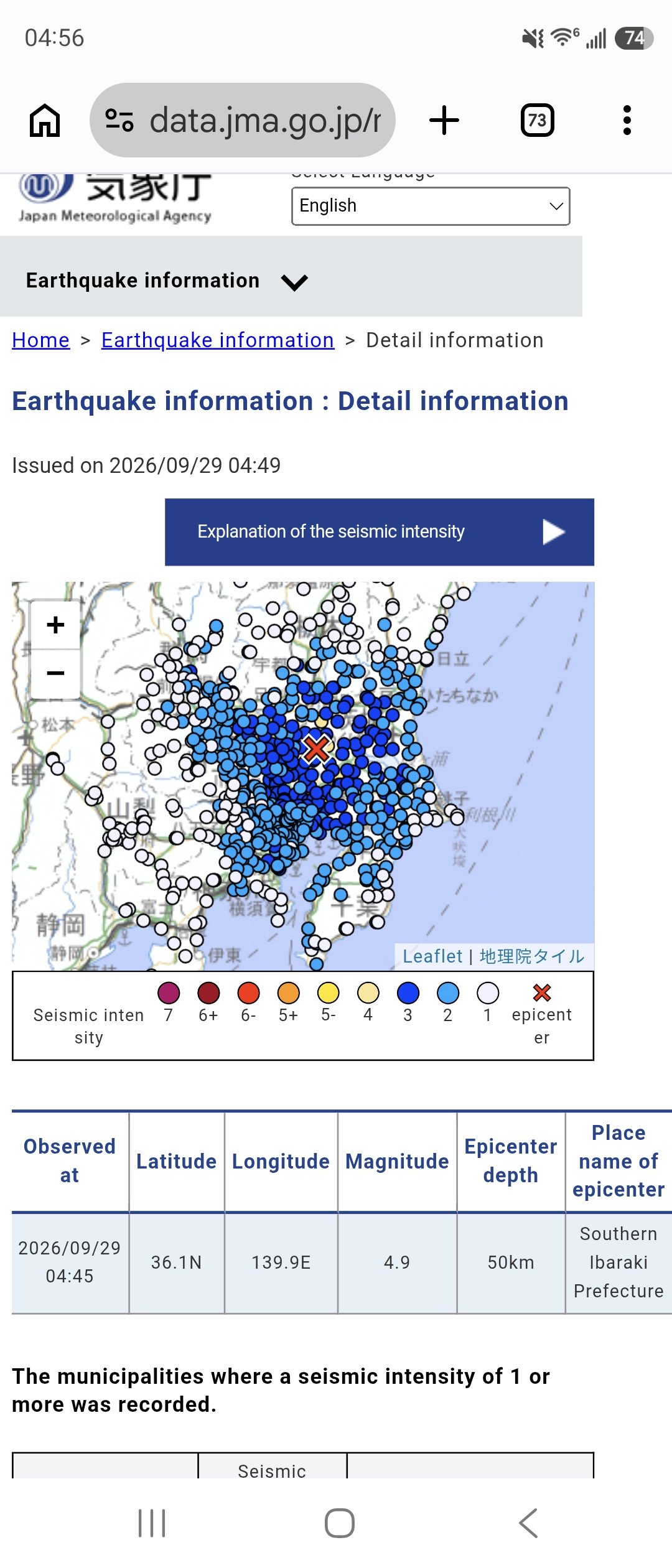Click the intensity 5+ legend swatch

[288, 993]
